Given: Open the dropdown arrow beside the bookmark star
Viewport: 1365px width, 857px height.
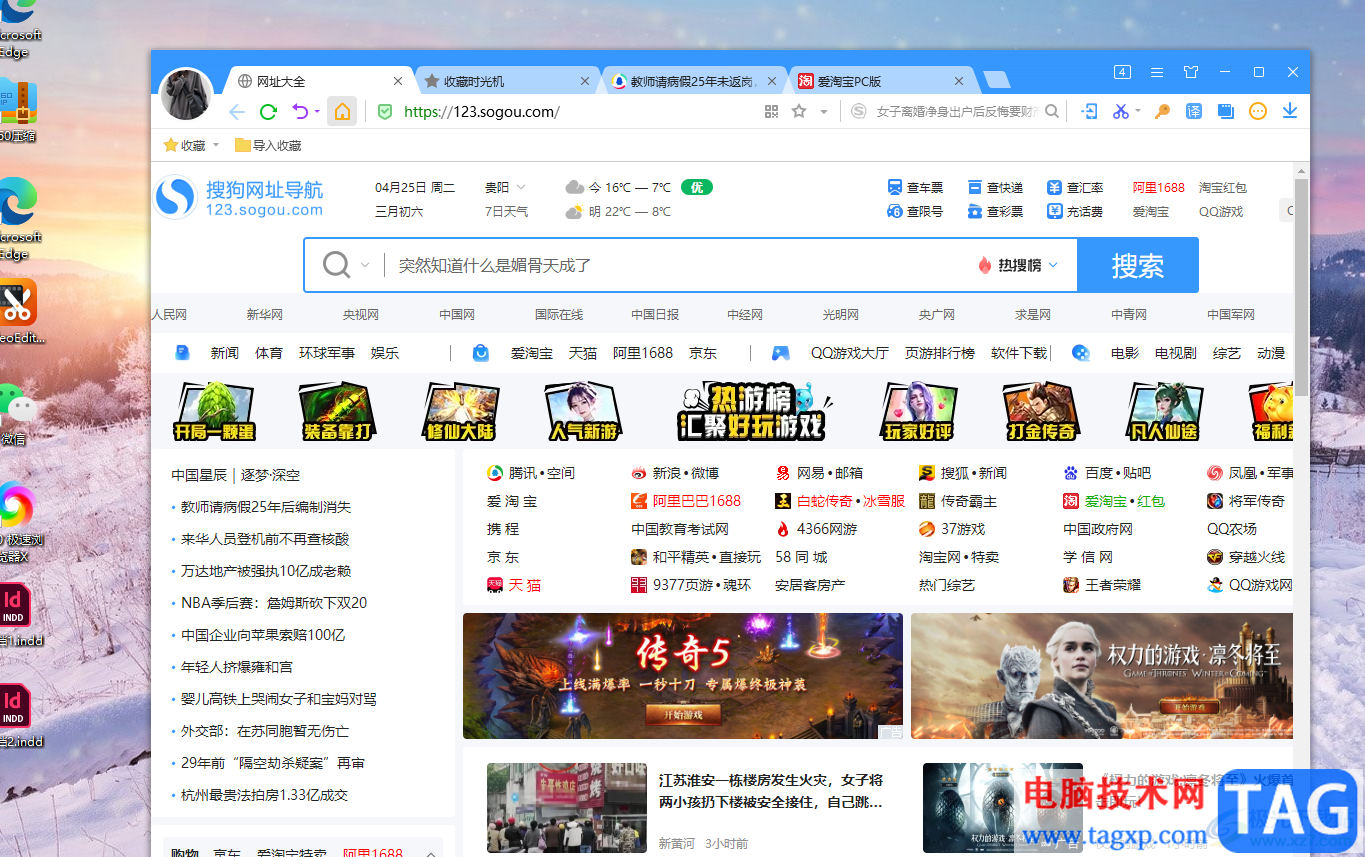Looking at the screenshot, I should 824,112.
